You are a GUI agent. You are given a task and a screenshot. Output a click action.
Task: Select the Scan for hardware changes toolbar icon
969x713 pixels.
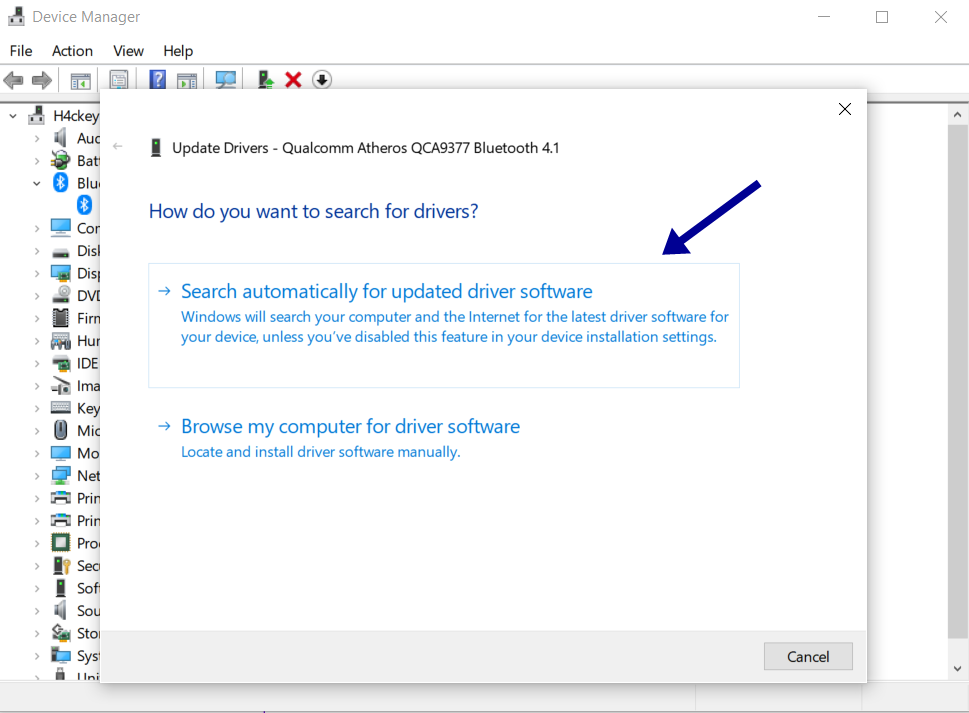click(x=225, y=80)
